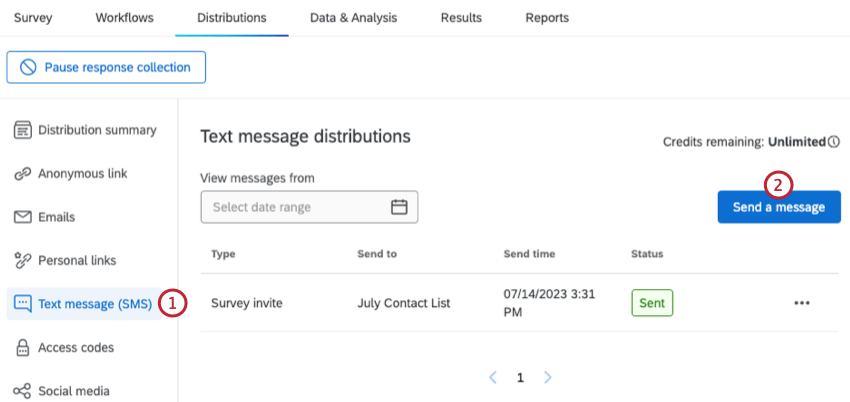Screen dimensions: 850x402
Task: Switch to the Data & Analysis tab
Action: (353, 18)
